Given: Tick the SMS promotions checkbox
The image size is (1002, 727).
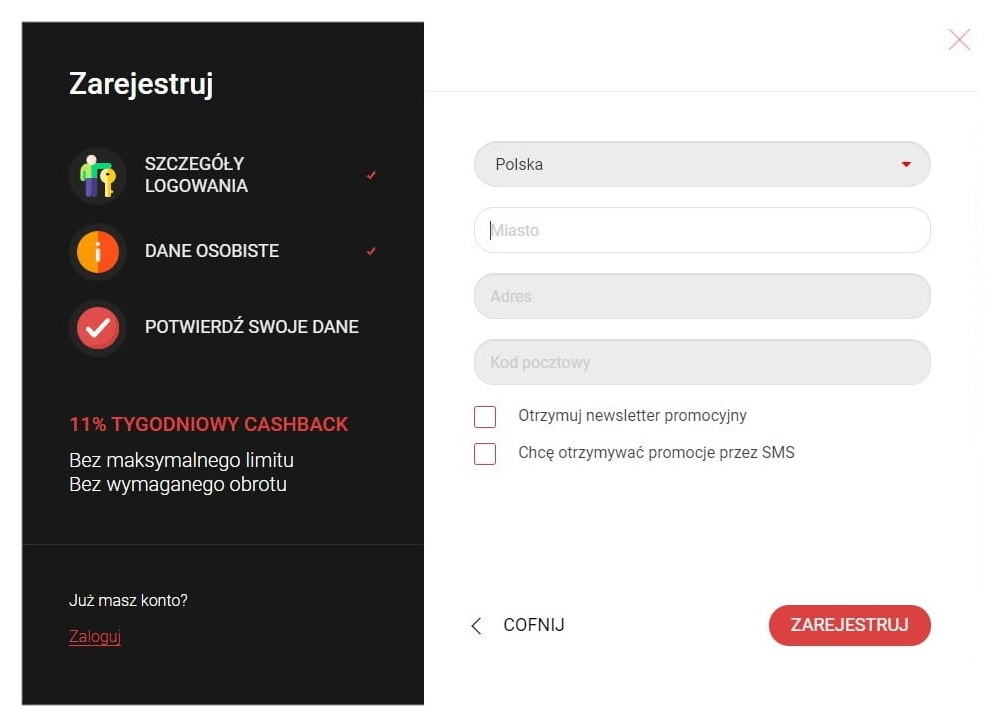Looking at the screenshot, I should point(485,454).
